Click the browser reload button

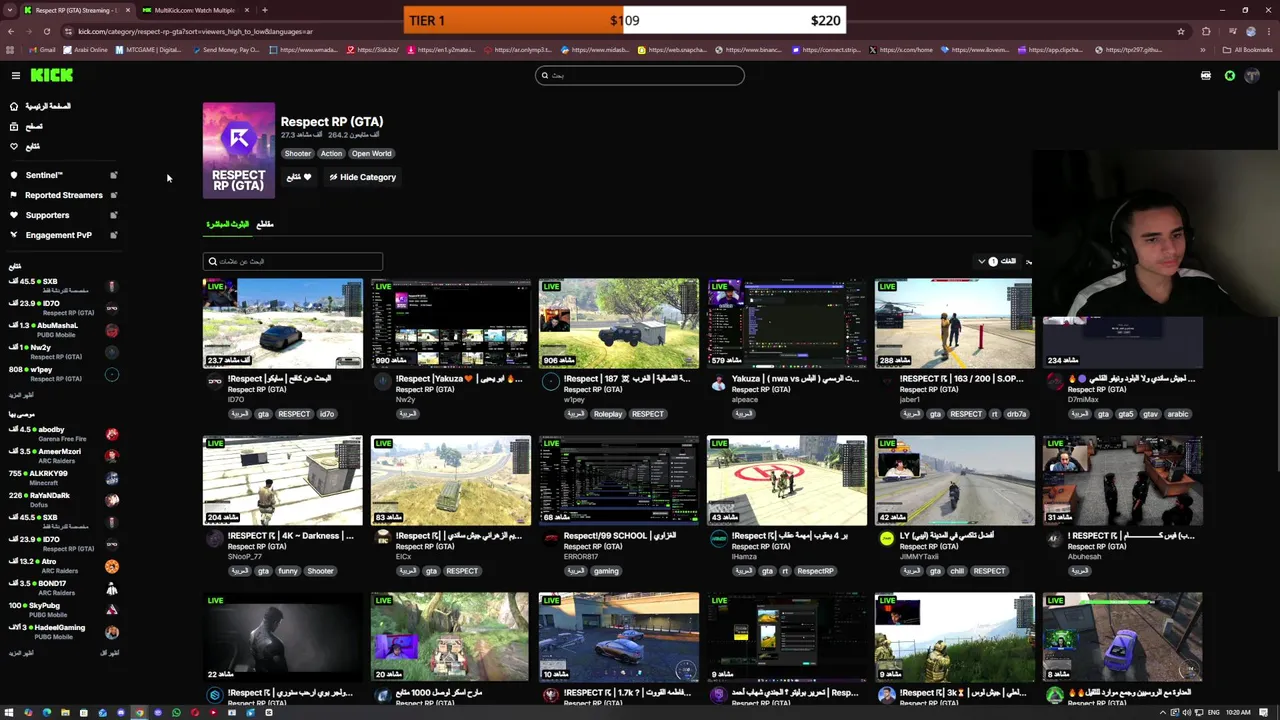pos(46,31)
